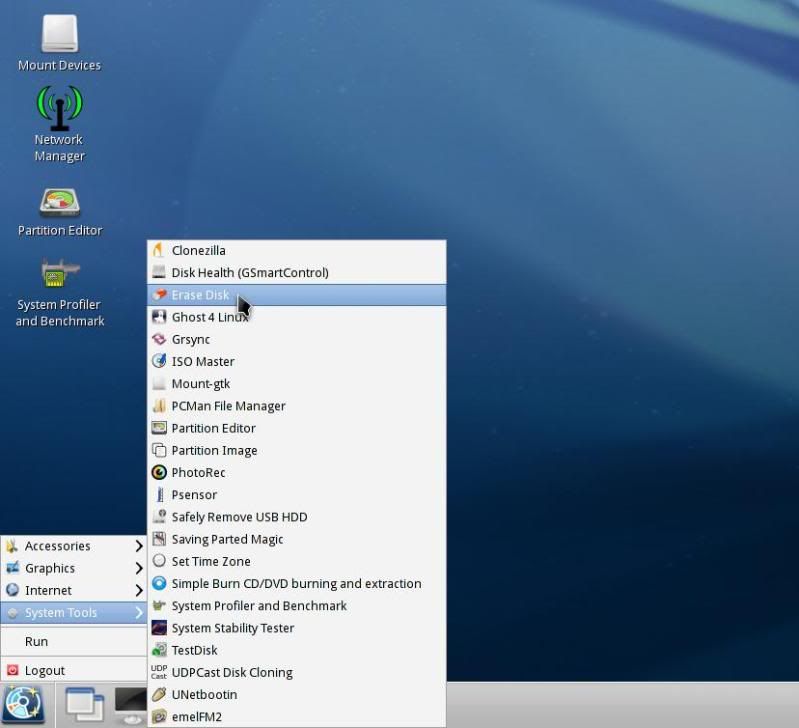The height and width of the screenshot is (728, 799).
Task: Click the monitor icon in the taskbar
Action: [x=131, y=706]
